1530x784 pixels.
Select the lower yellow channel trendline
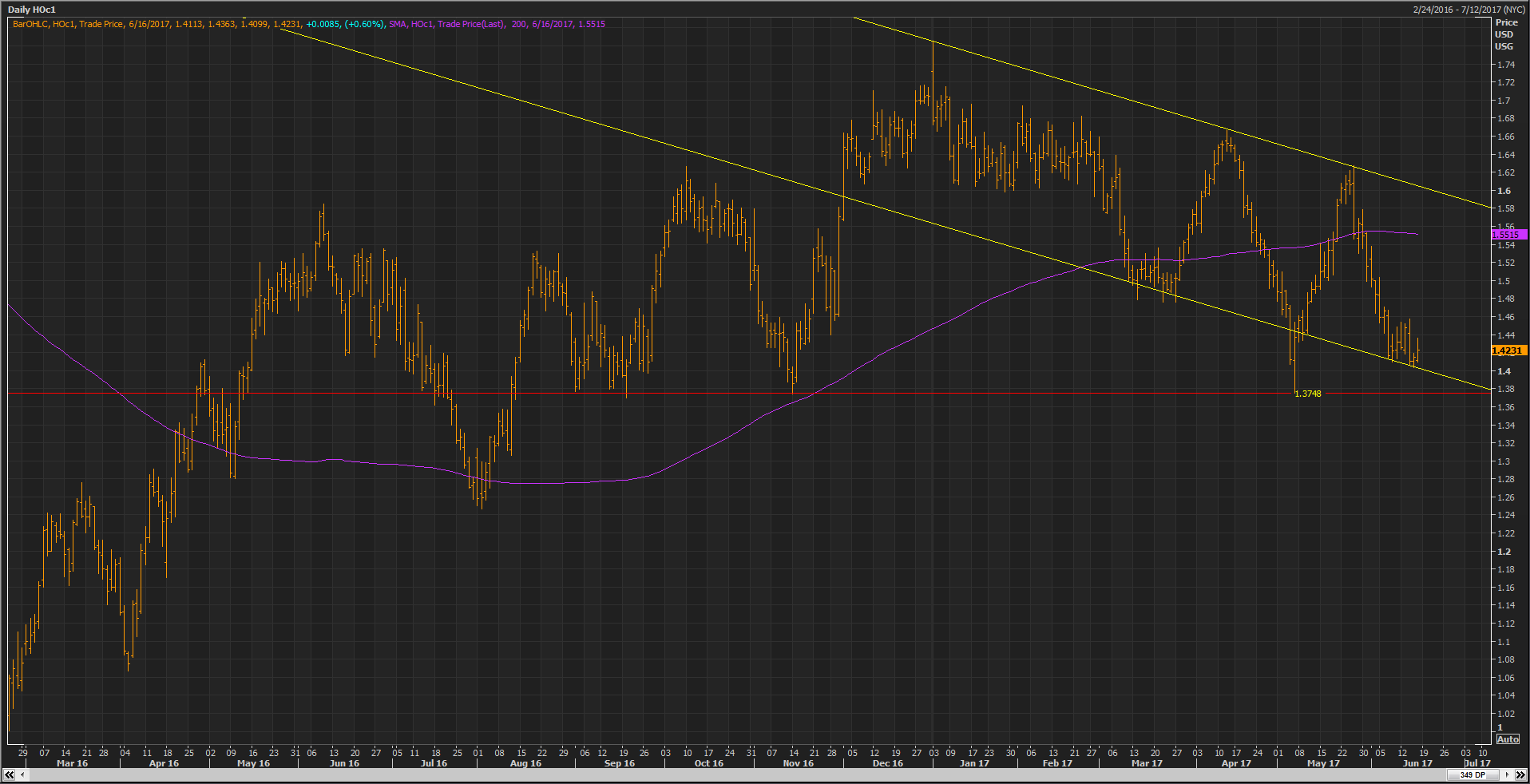886,210
